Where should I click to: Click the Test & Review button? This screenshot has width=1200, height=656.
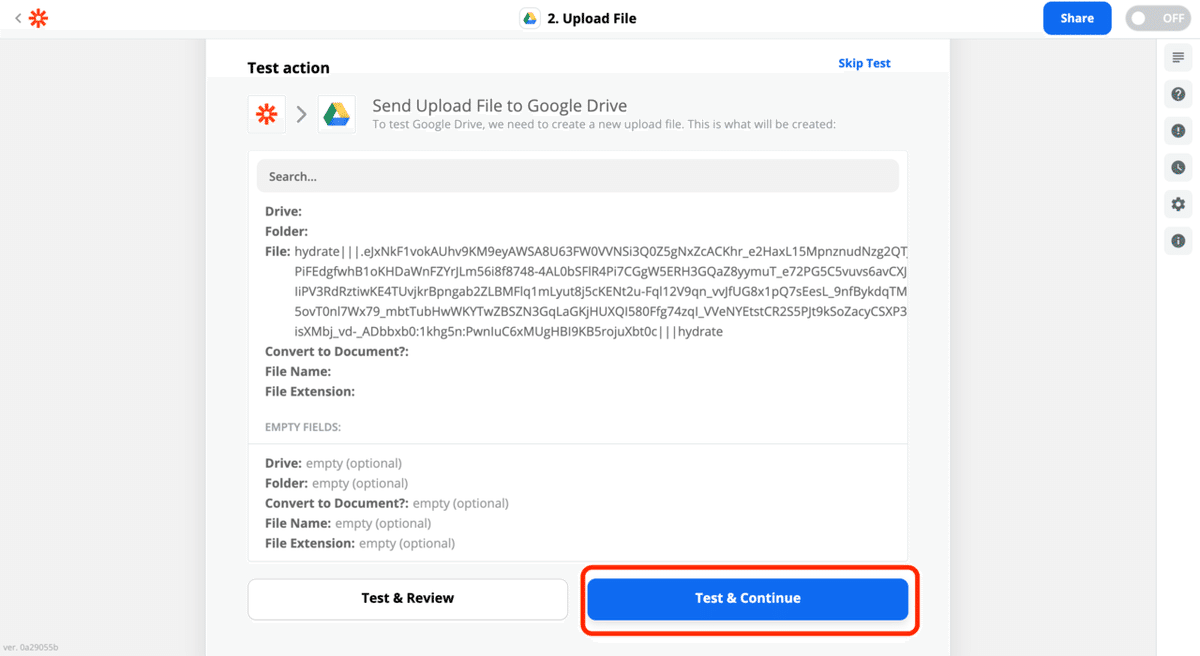pos(408,598)
